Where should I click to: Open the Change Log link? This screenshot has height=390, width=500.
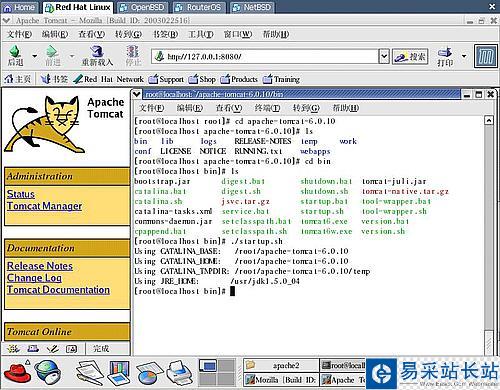(x=34, y=278)
